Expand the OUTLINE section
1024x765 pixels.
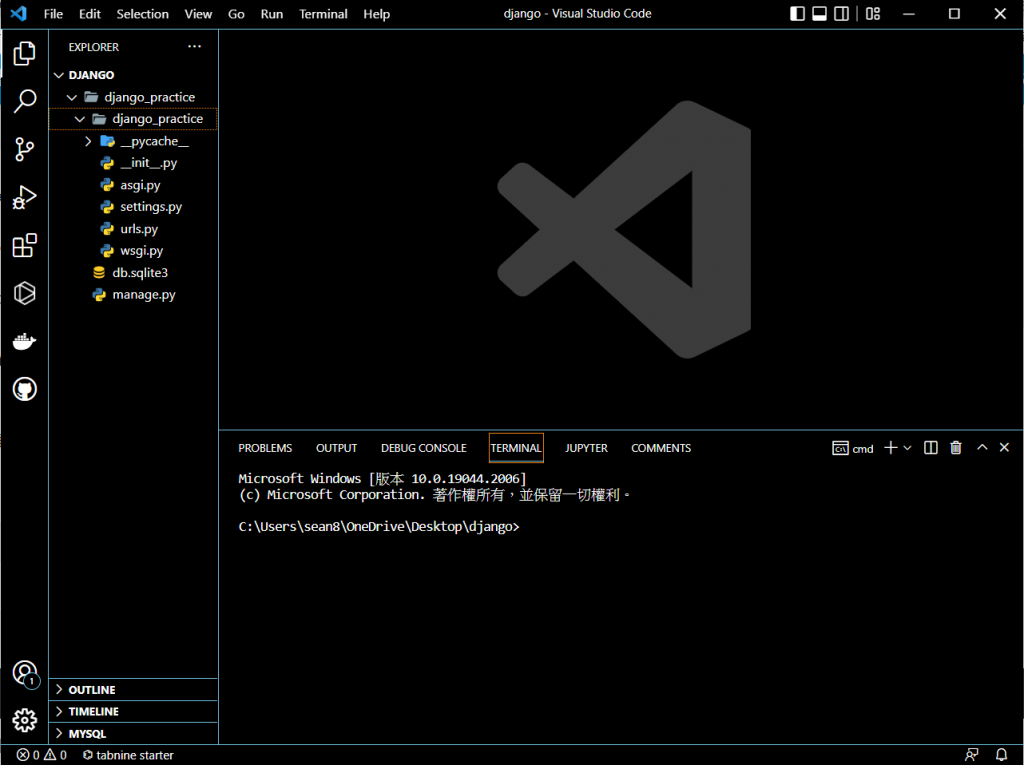point(133,690)
